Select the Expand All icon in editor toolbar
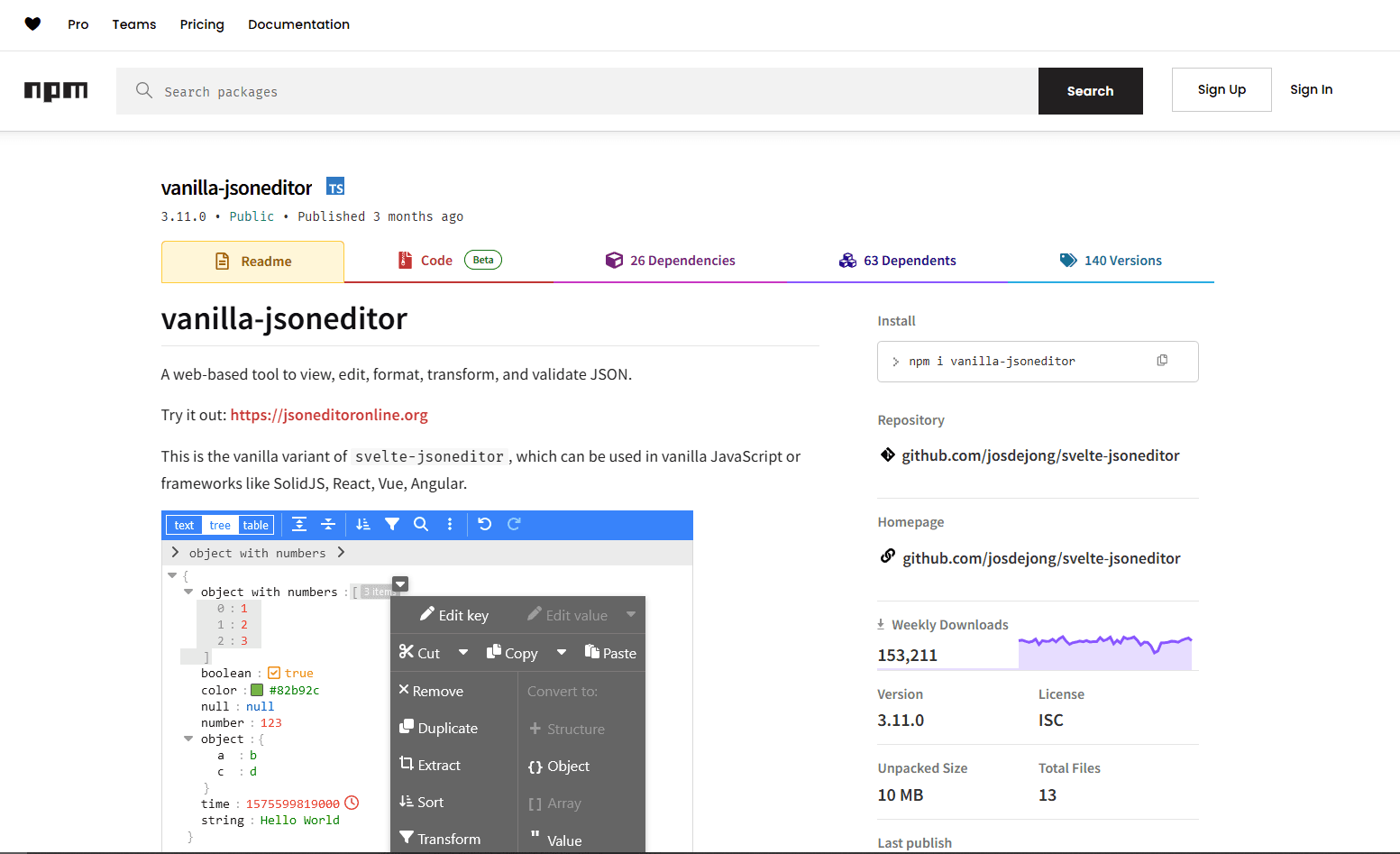Viewport: 1400px width, 854px height. [300, 524]
